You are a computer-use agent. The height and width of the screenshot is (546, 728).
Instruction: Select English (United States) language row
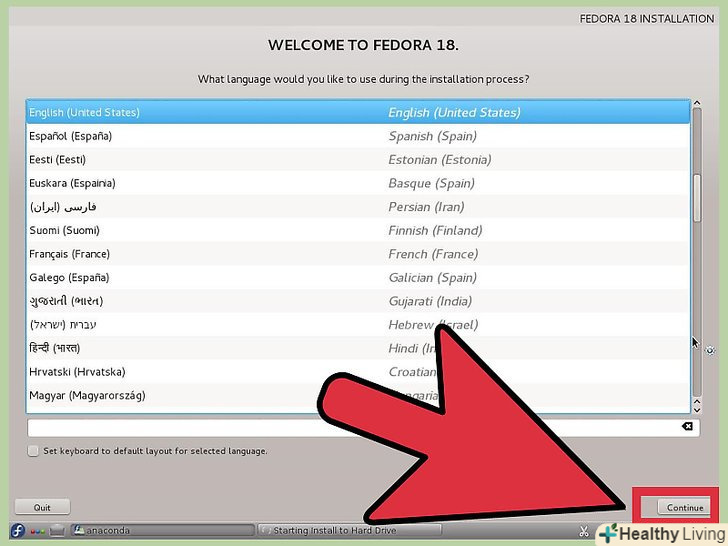click(x=358, y=112)
